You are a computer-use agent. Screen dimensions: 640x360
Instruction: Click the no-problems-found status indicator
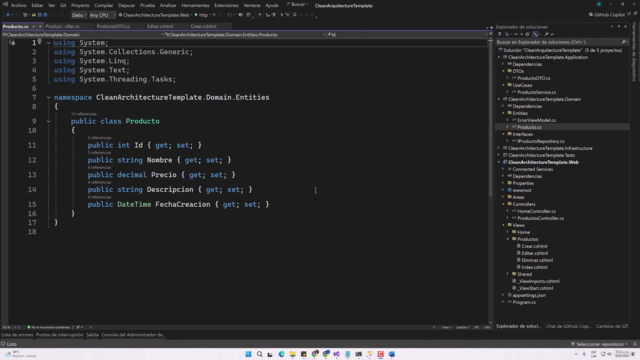click(x=48, y=327)
